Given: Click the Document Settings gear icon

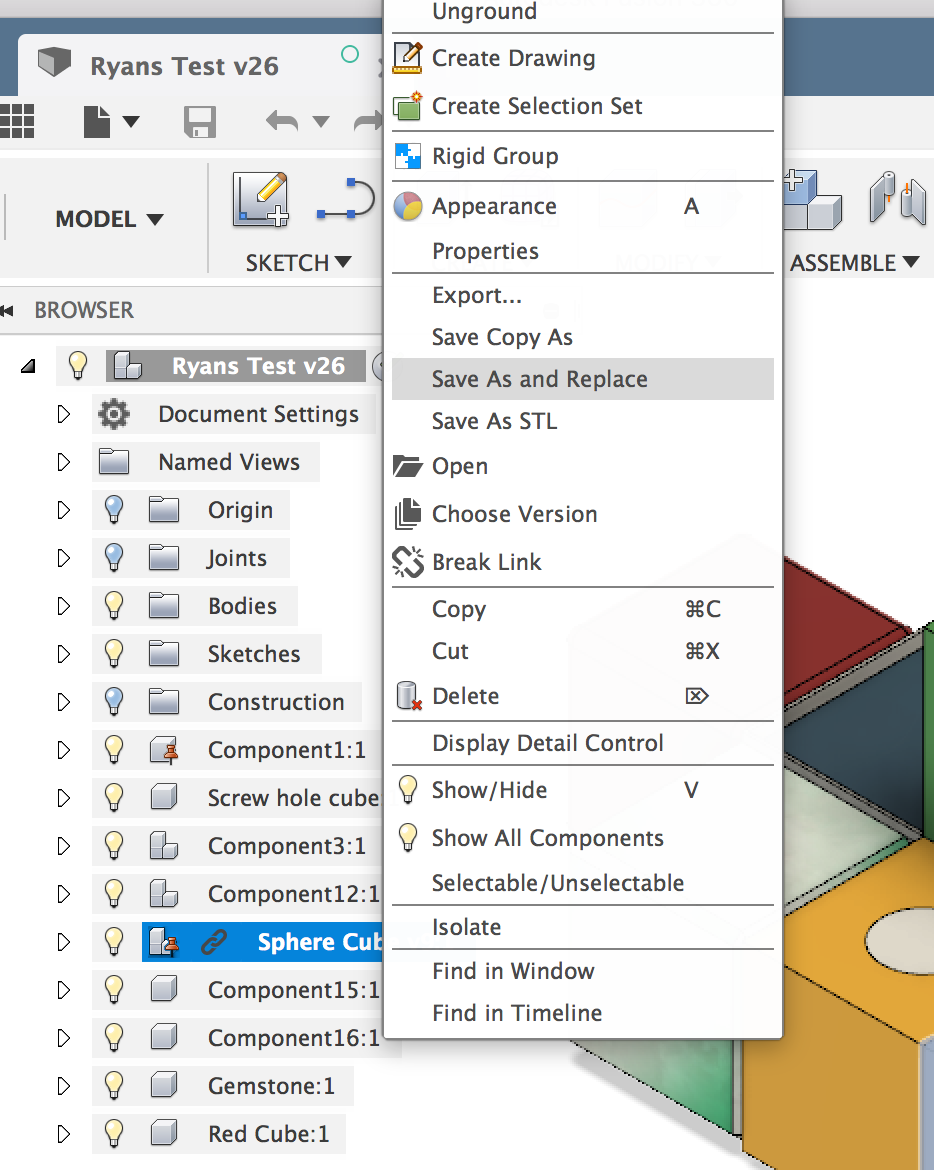Looking at the screenshot, I should click(x=114, y=414).
